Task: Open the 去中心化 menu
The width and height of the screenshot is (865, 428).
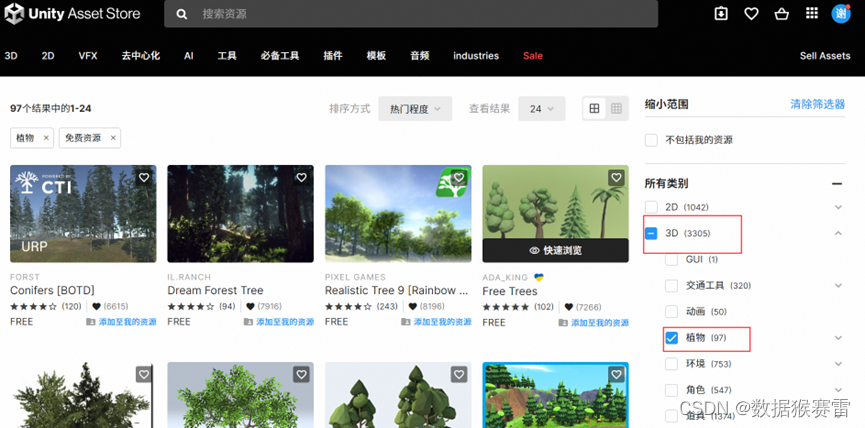Action: point(141,56)
